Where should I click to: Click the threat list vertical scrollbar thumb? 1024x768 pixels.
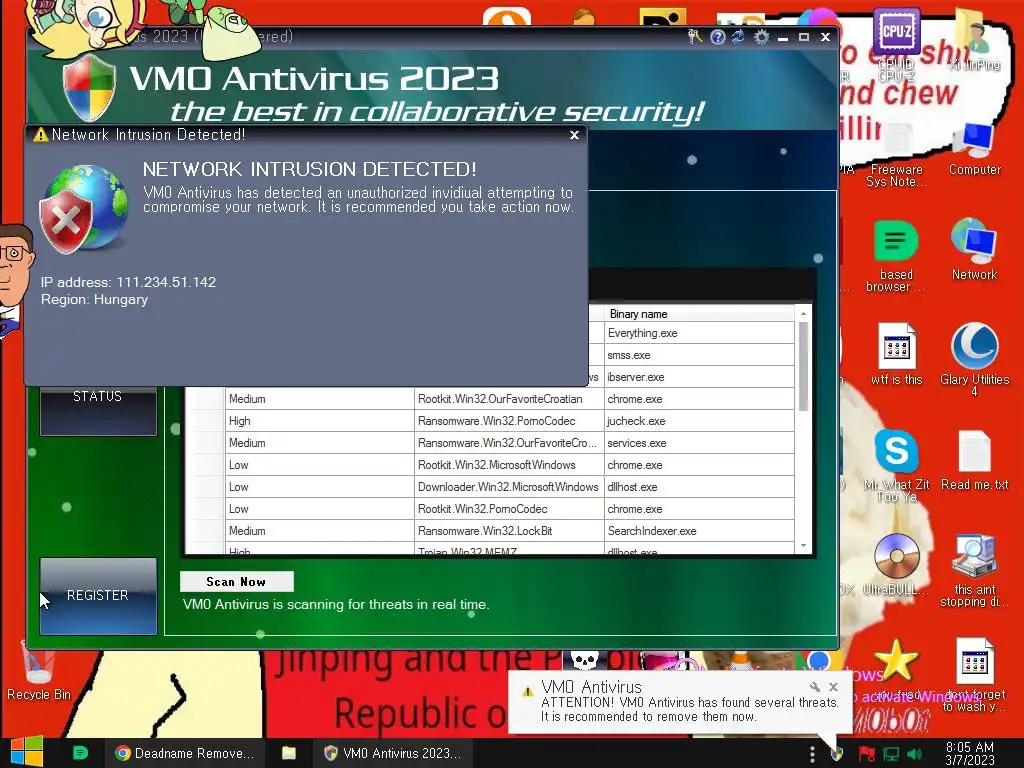pyautogui.click(x=803, y=366)
